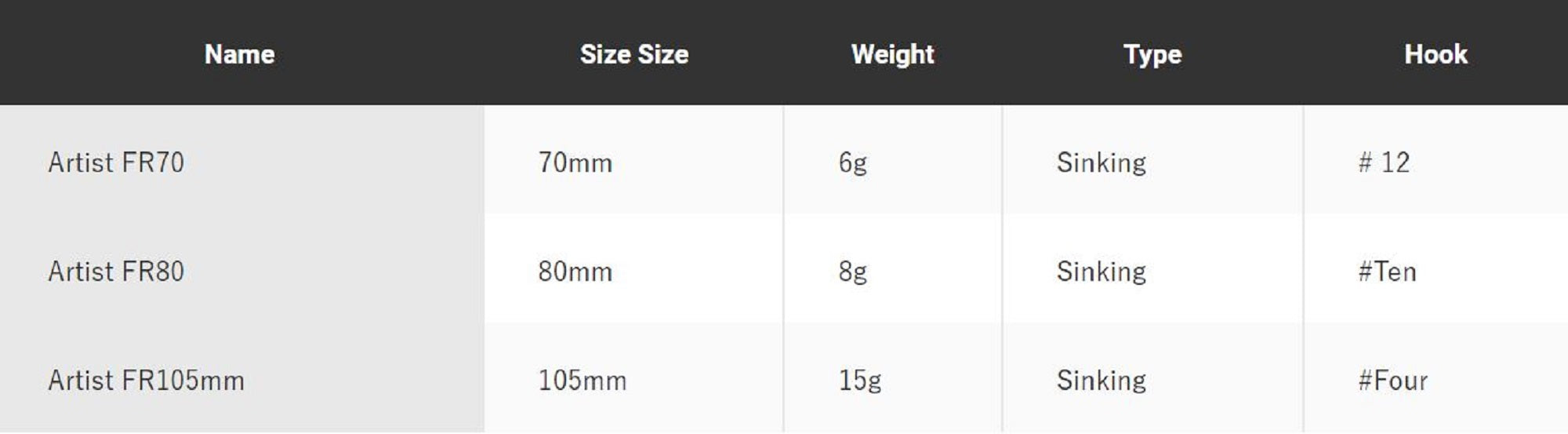1568x434 pixels.
Task: Click the #Ten hook value
Action: [x=1387, y=272]
